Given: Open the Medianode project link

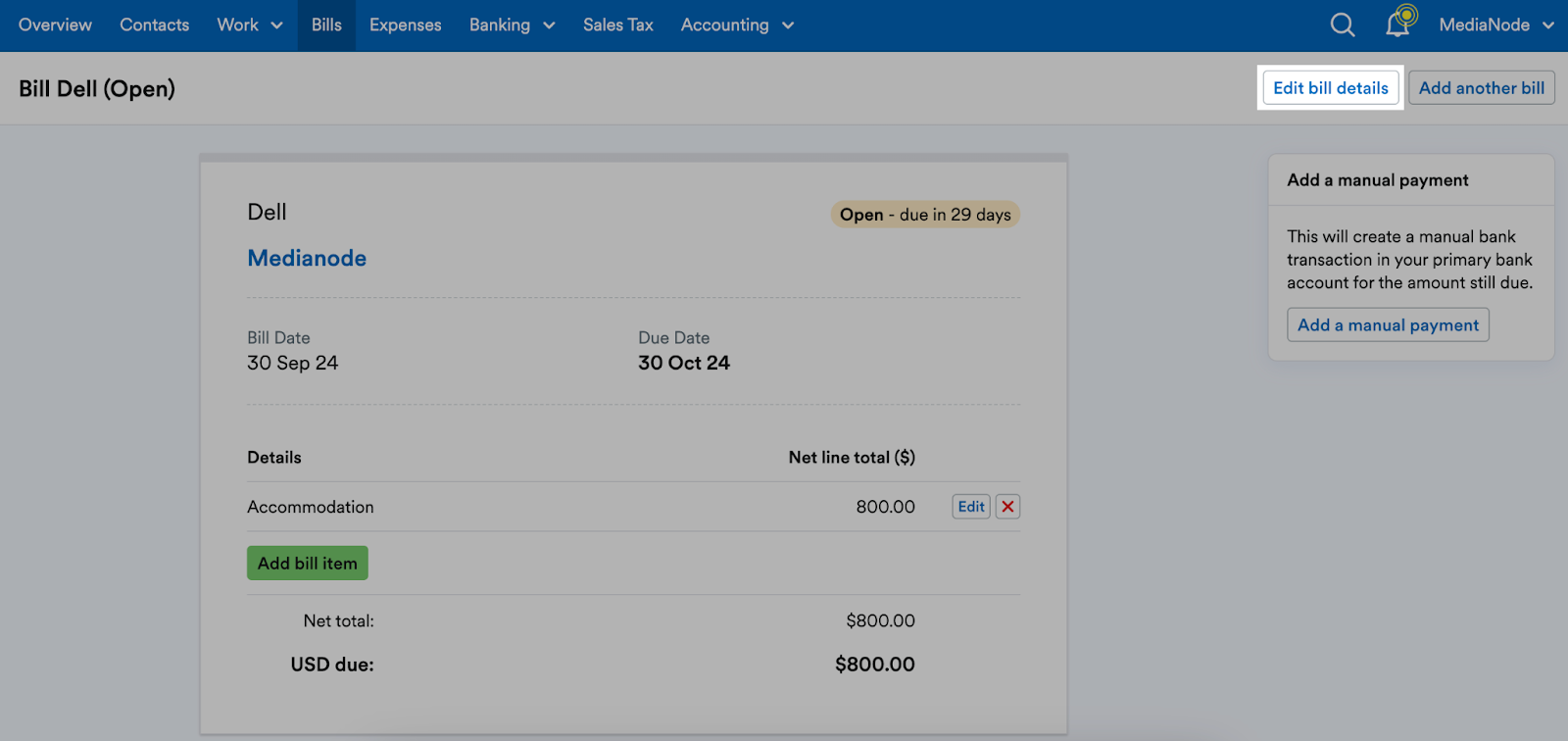Looking at the screenshot, I should click(x=307, y=258).
